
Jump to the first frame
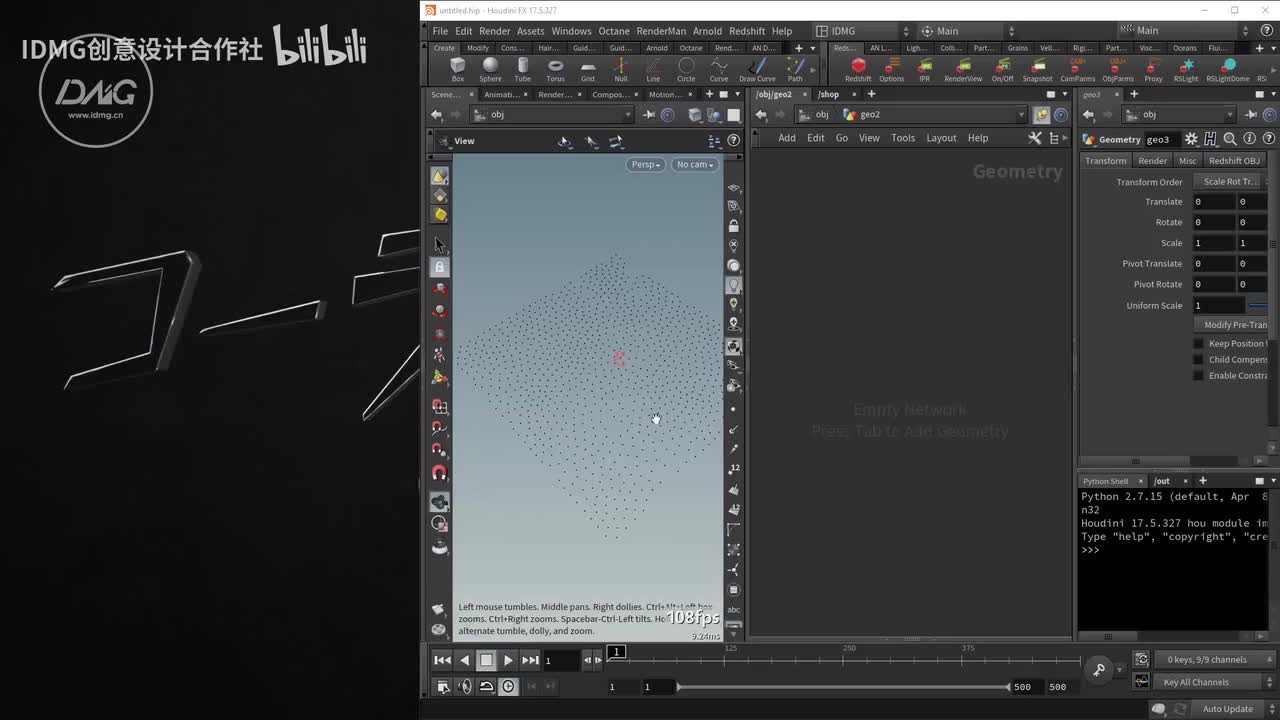tap(442, 660)
